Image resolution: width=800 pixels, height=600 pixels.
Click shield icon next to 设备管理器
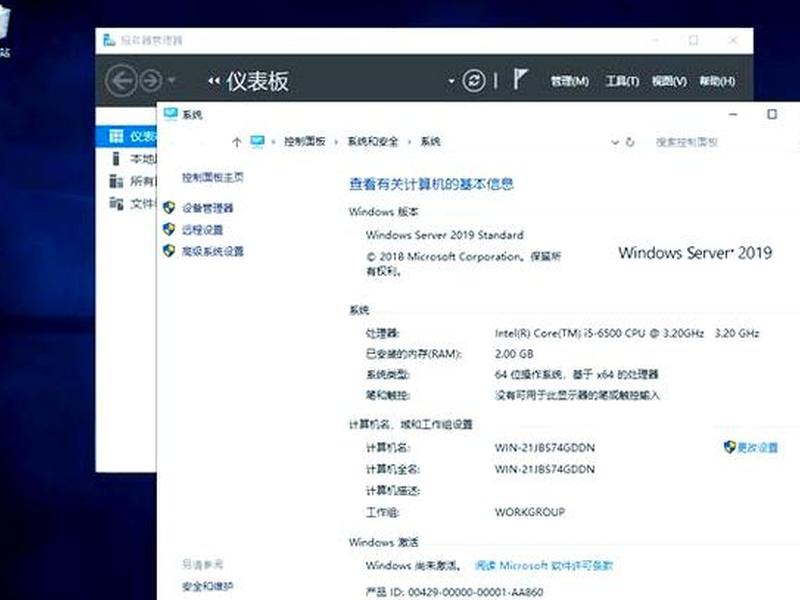tap(169, 207)
